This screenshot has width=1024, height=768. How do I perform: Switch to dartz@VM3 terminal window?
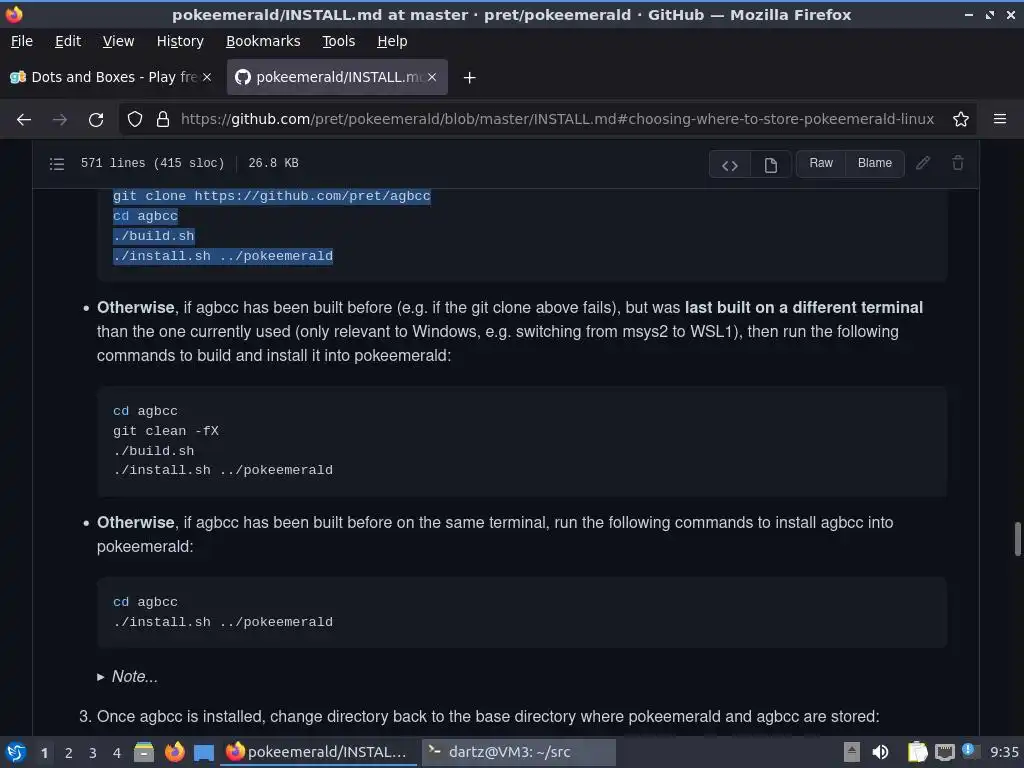tap(519, 752)
